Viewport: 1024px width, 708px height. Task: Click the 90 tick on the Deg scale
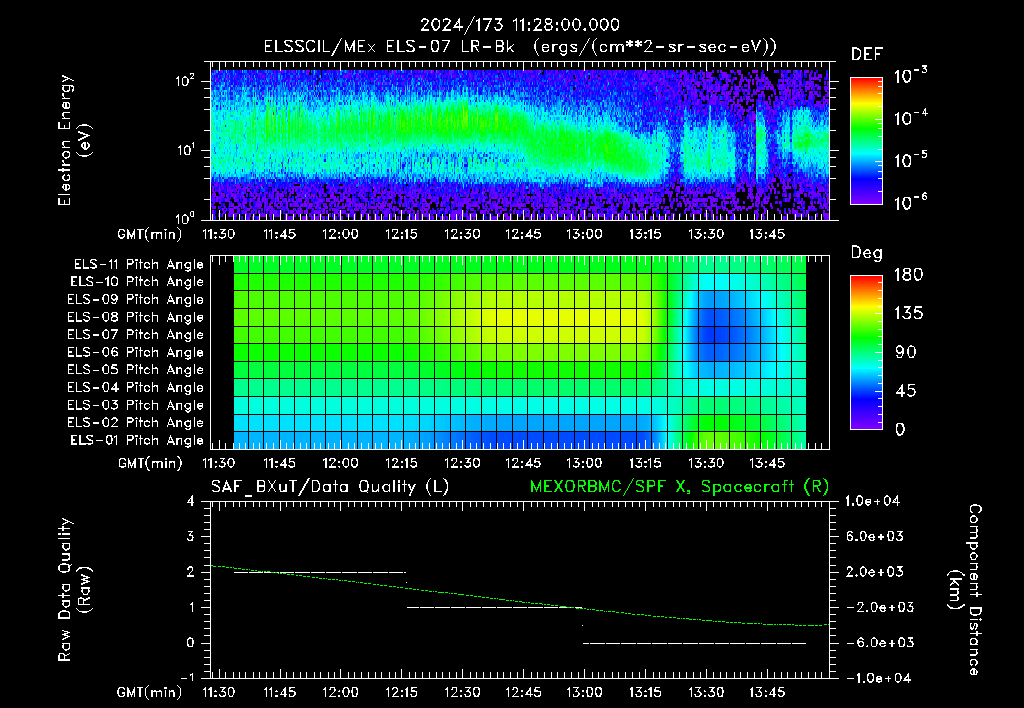point(906,352)
